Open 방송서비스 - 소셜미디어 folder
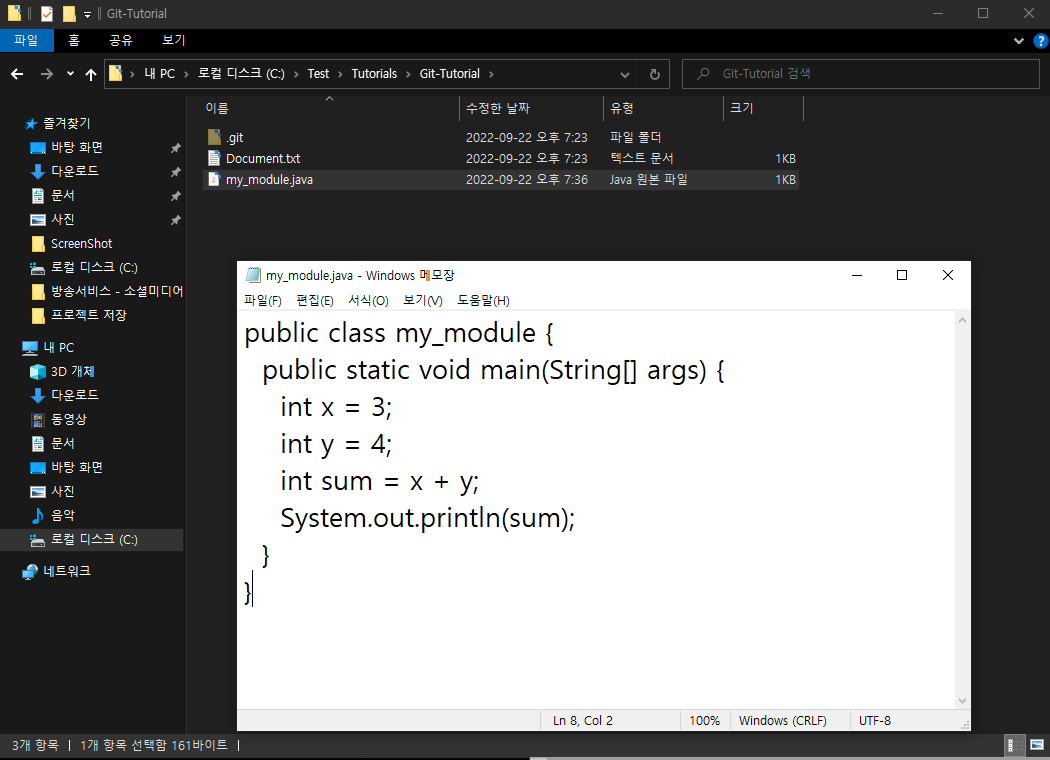 tap(107, 291)
